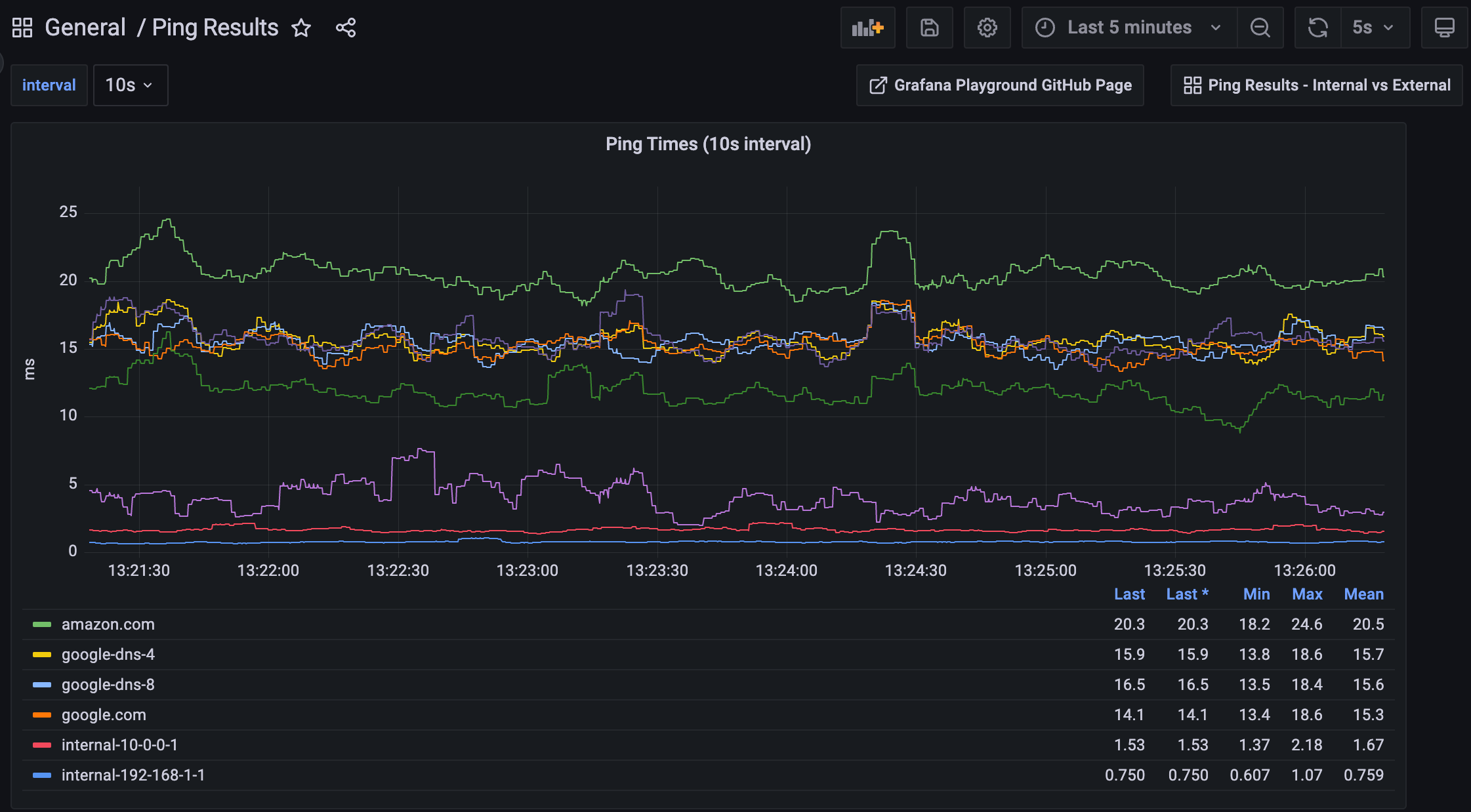1471x812 pixels.
Task: Open dashboard settings gear
Action: click(987, 28)
